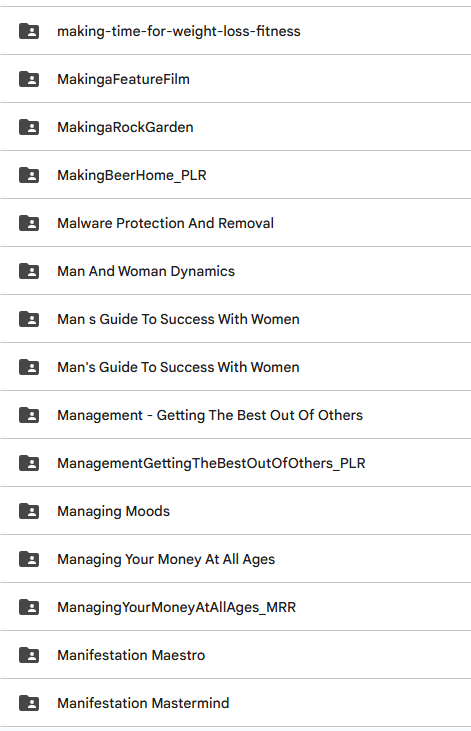The width and height of the screenshot is (471, 731).
Task: Select the folder icon beside MakingBeerHome_PLR
Action: [29, 175]
